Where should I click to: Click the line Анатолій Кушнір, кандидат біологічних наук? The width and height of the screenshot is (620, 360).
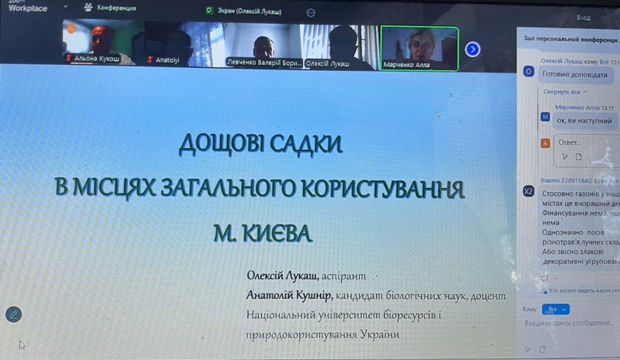376,295
